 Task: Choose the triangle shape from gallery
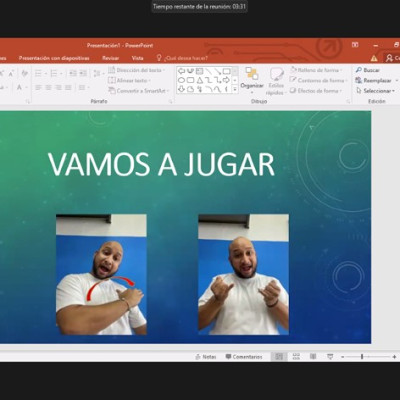(x=199, y=80)
